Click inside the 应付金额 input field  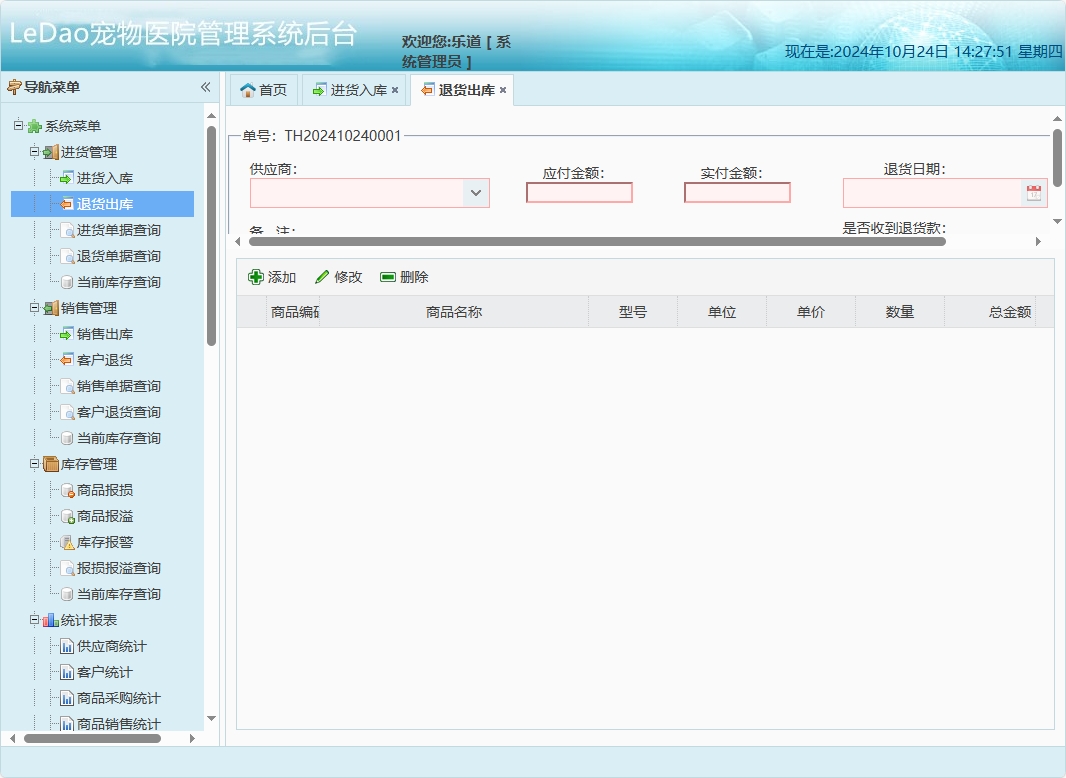pyautogui.click(x=579, y=192)
